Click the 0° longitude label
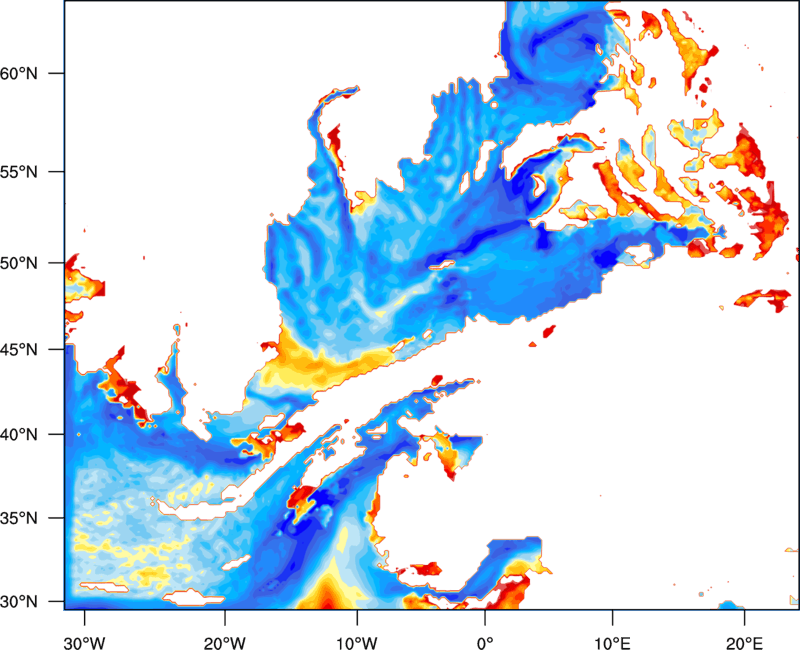800x650 pixels. click(x=485, y=643)
